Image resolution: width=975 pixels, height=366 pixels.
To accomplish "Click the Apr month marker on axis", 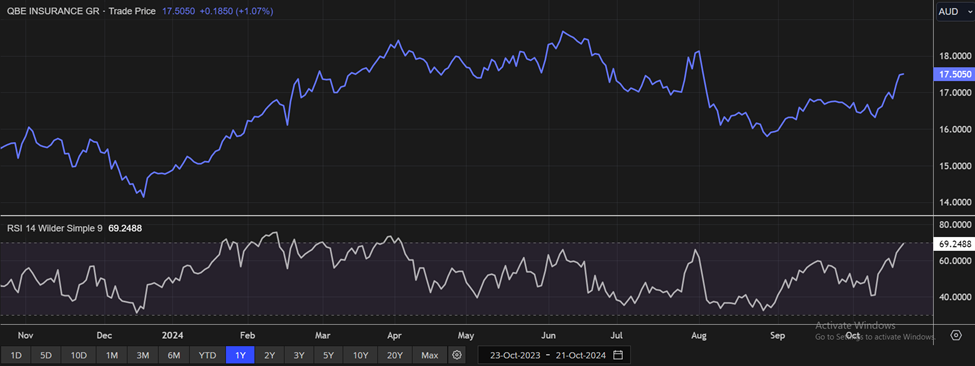I will coord(394,335).
